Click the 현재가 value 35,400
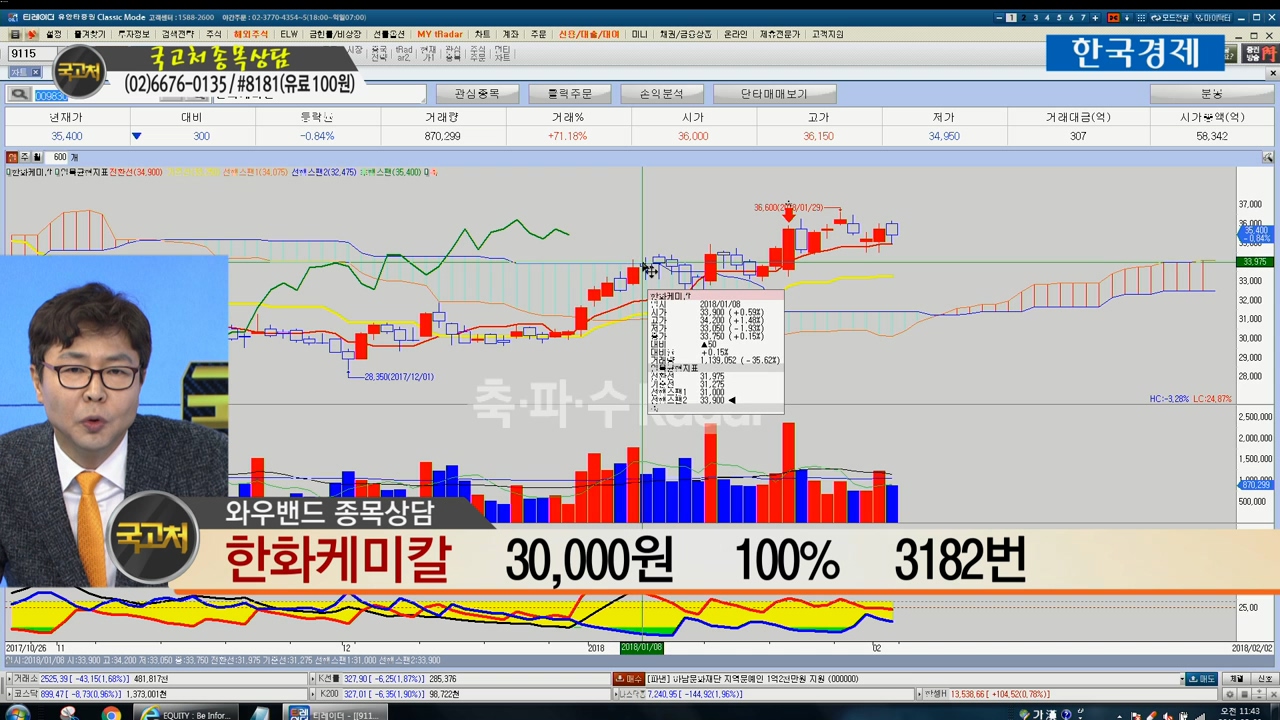The height and width of the screenshot is (720, 1280). (67, 136)
